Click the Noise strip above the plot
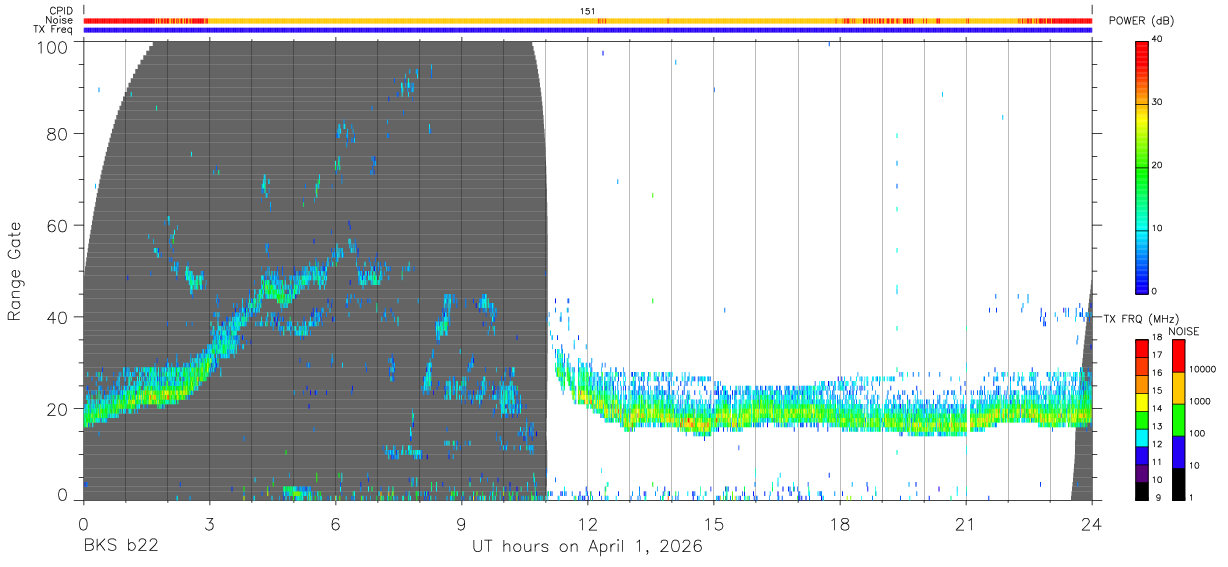The image size is (1228, 567). point(588,20)
